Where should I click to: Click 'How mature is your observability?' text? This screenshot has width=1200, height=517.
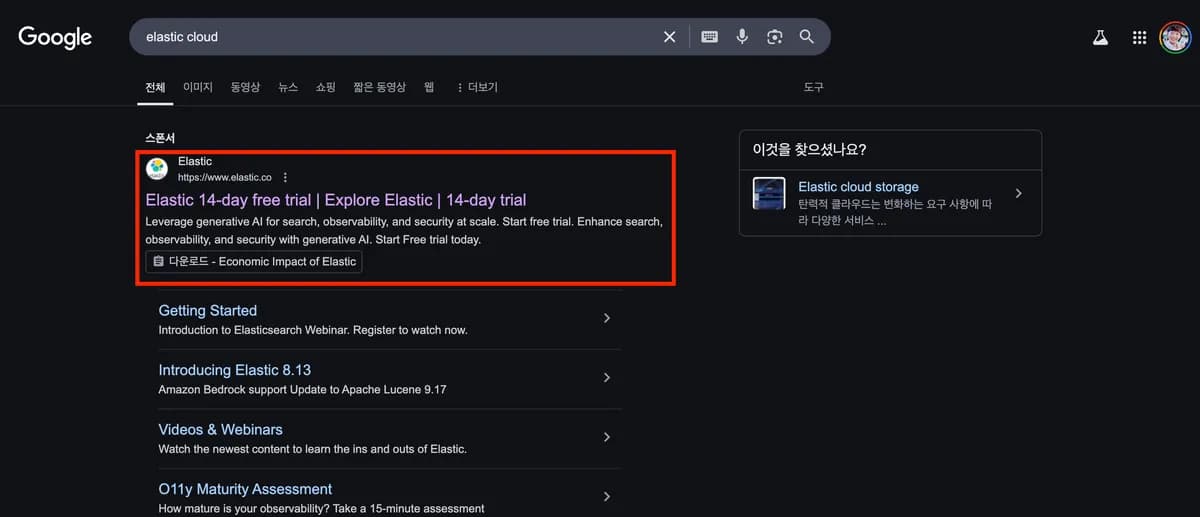click(x=321, y=508)
